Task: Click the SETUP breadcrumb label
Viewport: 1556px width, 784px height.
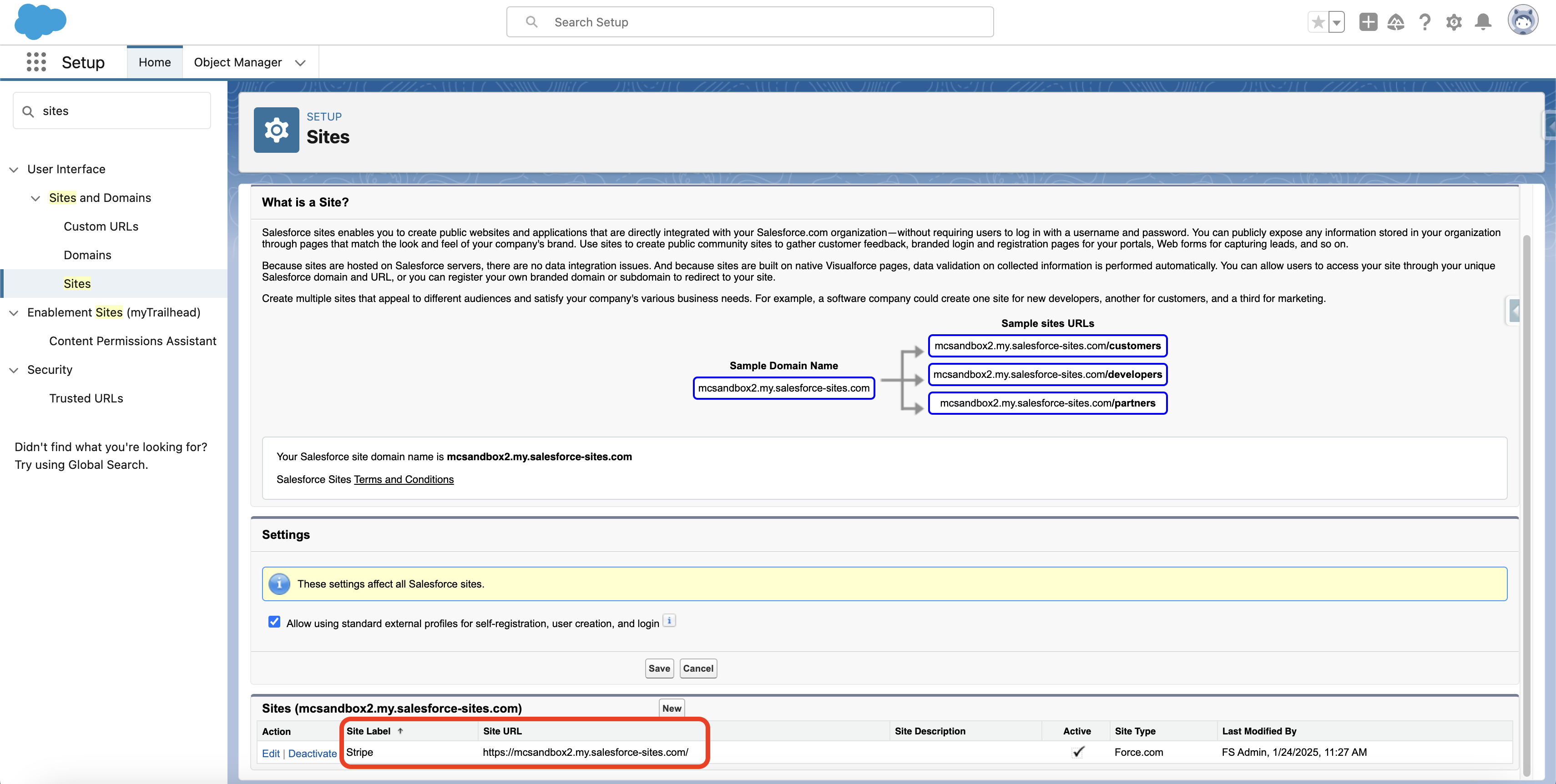Action: point(324,116)
